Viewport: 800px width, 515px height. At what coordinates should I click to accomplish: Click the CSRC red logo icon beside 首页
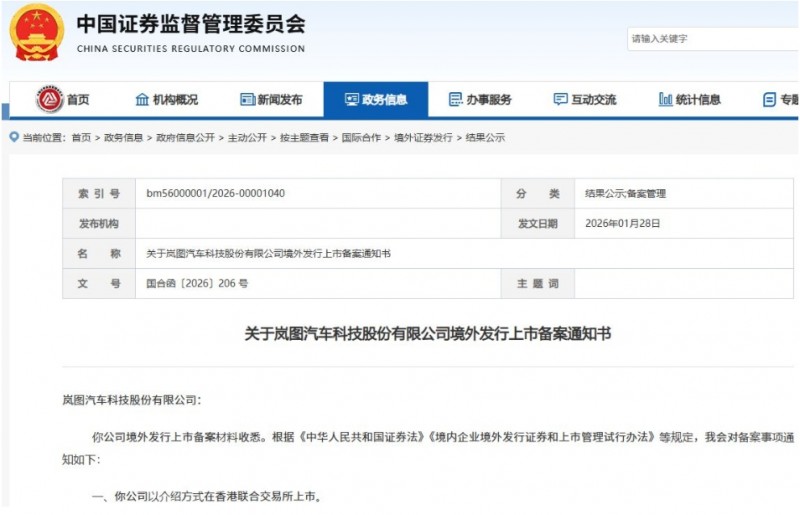click(x=49, y=99)
